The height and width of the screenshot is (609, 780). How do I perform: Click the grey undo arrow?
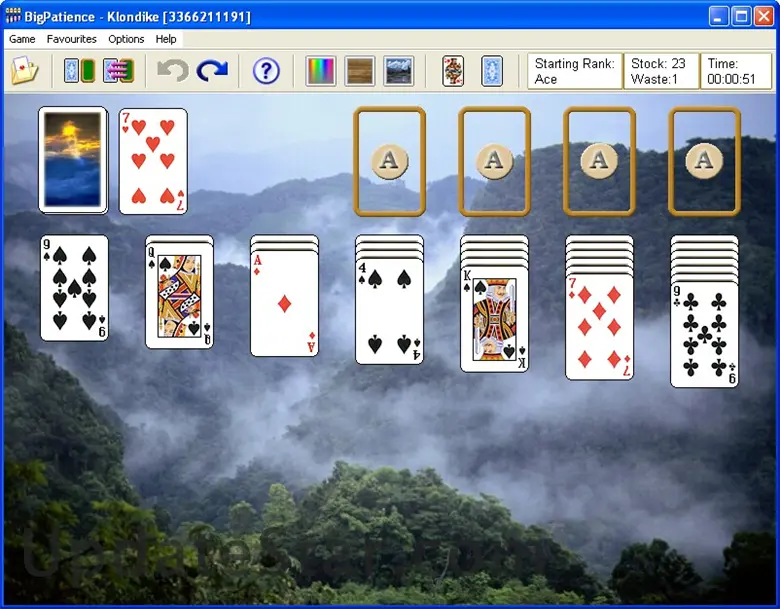(x=173, y=71)
